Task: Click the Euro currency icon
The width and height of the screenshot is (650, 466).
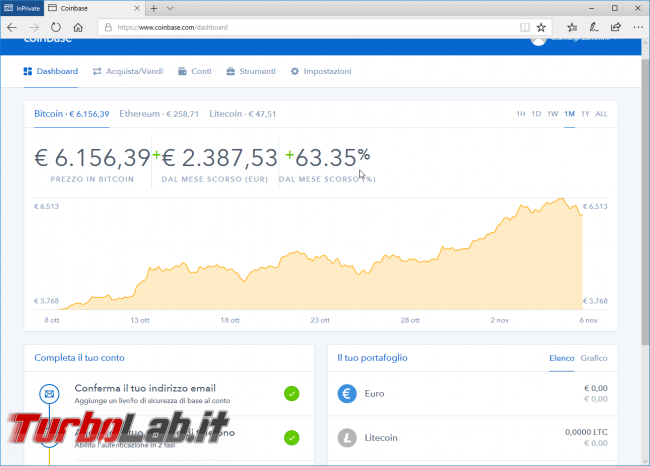Action: pyautogui.click(x=347, y=393)
